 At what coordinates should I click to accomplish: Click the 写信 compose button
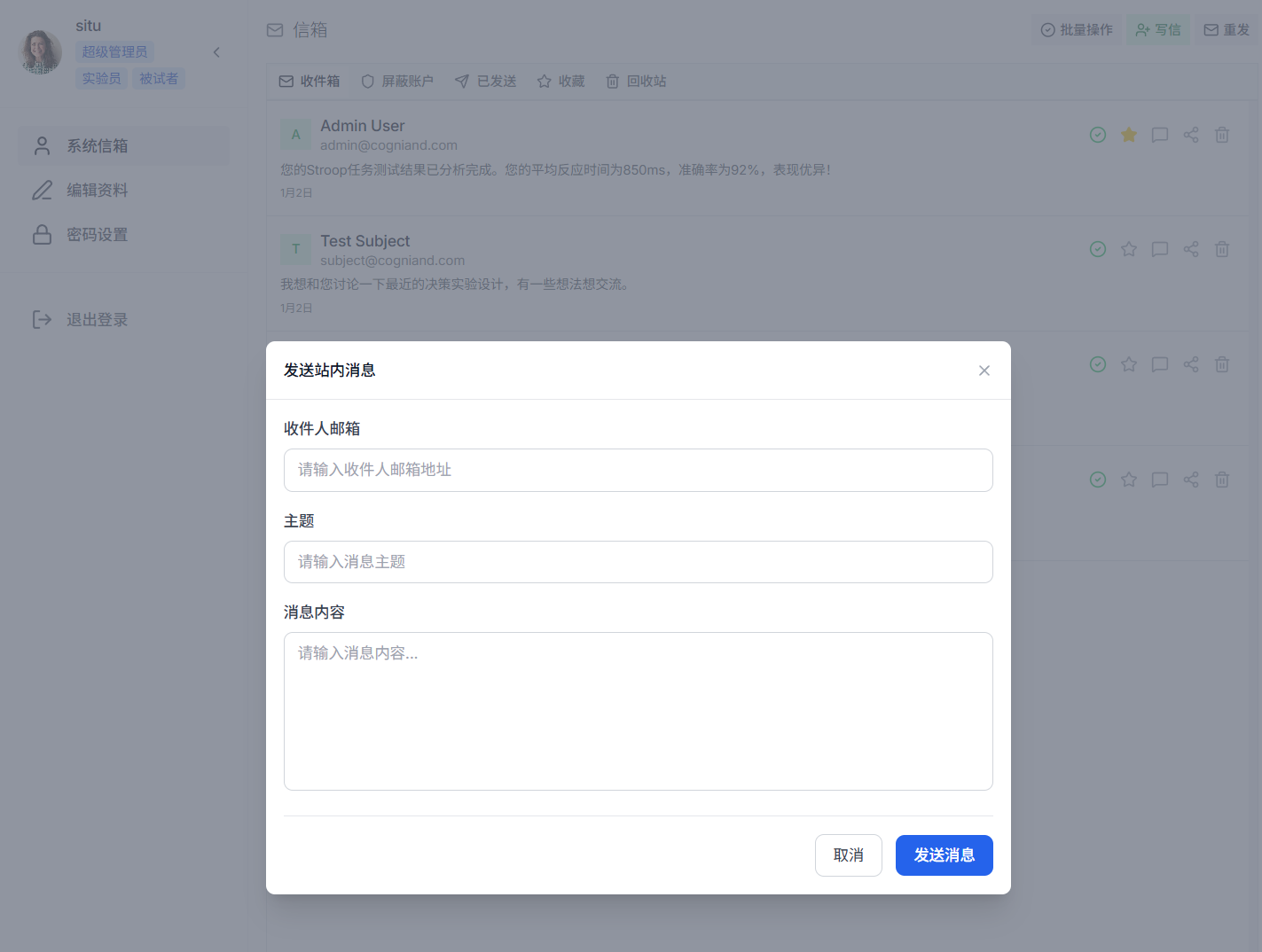tap(1158, 30)
